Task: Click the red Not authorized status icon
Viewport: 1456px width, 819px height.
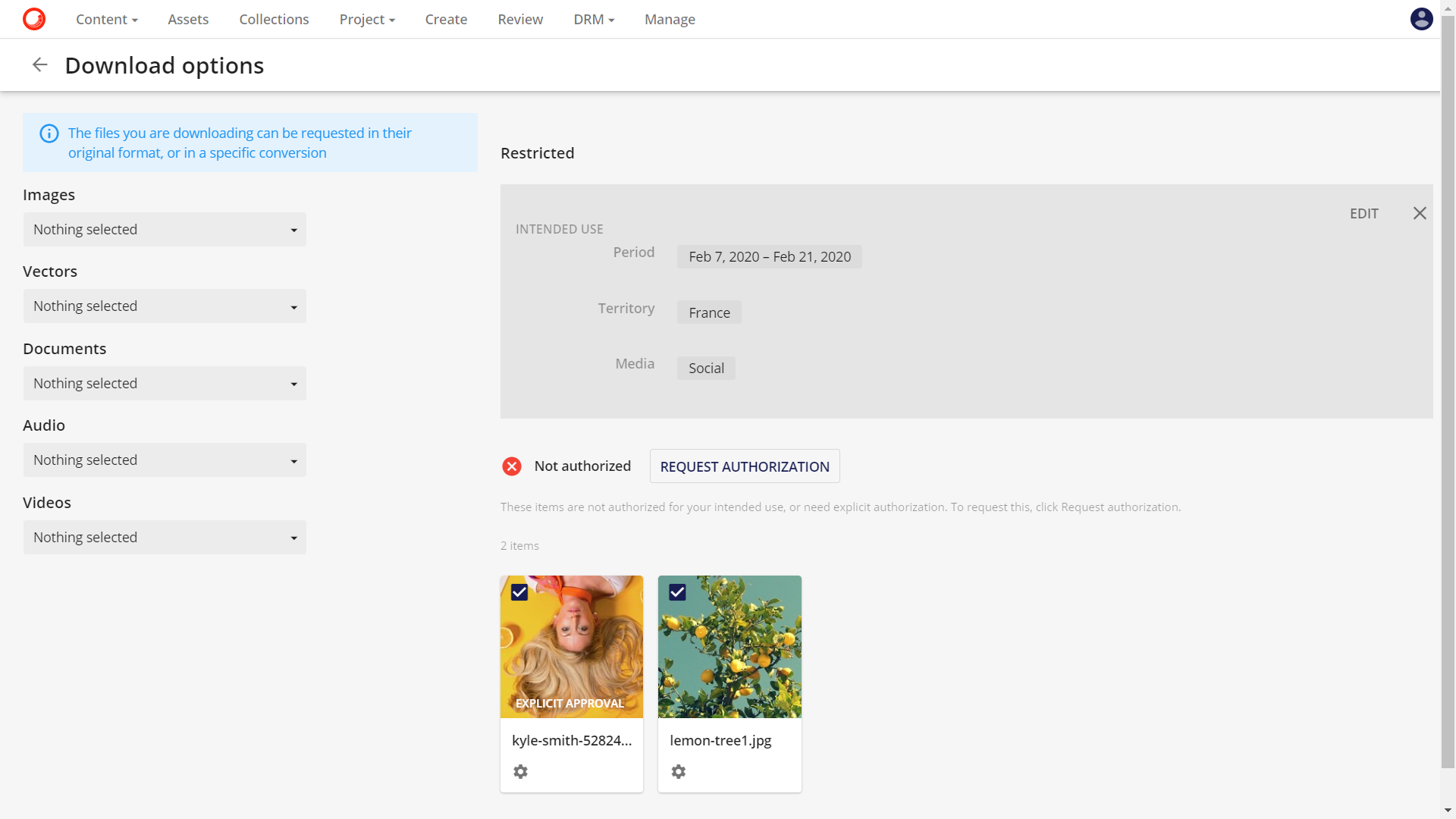Action: 512,466
